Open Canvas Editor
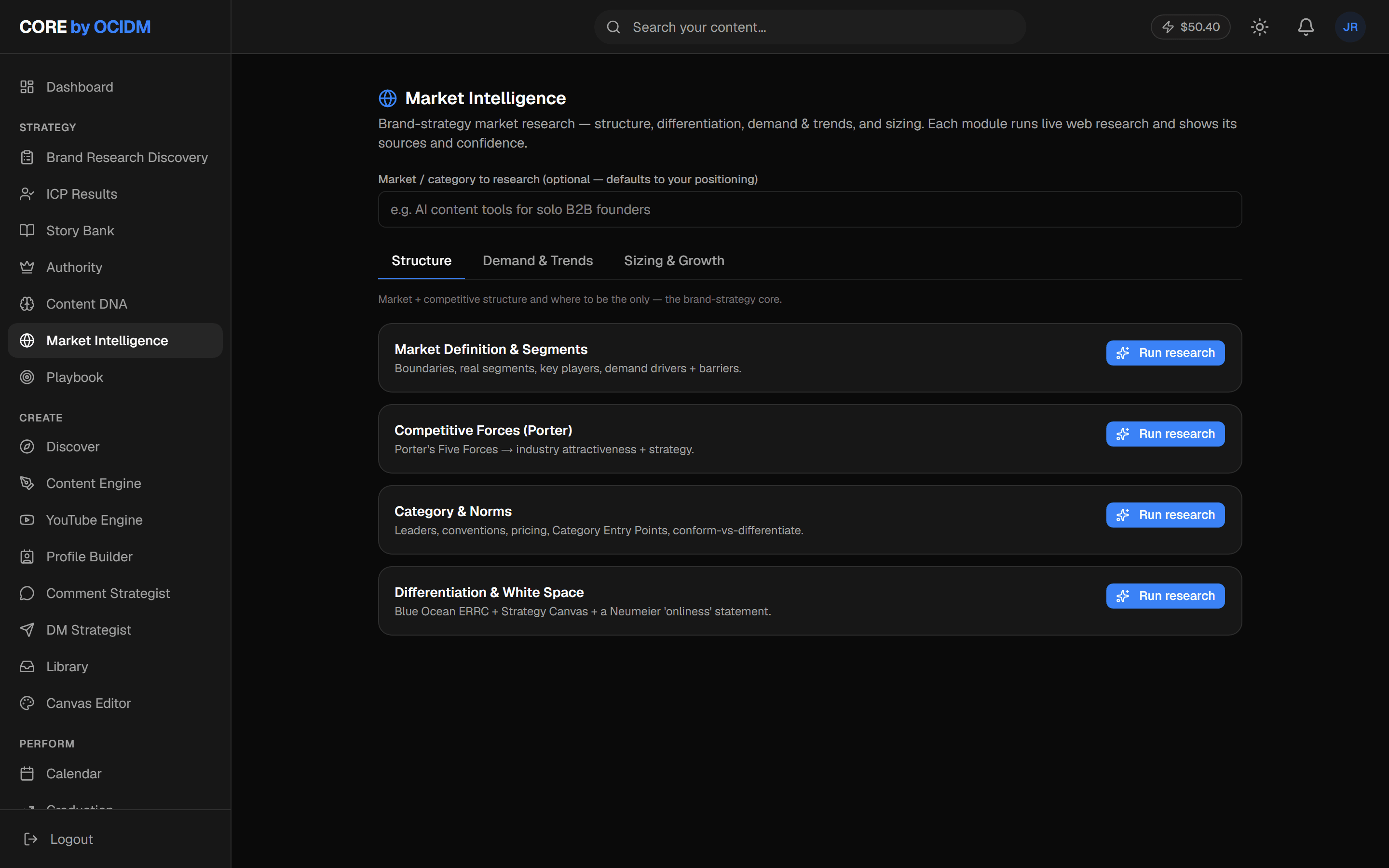Screen dimensions: 1389x868 tap(115, 703)
